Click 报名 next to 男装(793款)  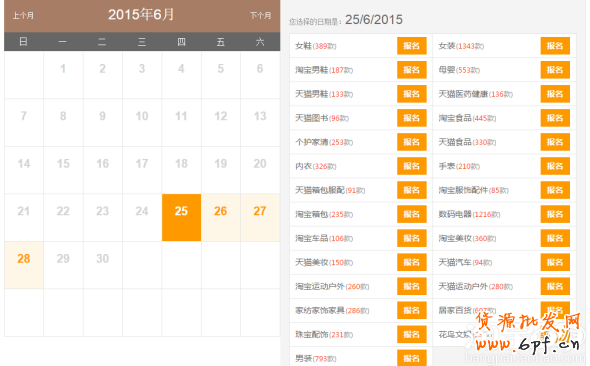click(412, 358)
